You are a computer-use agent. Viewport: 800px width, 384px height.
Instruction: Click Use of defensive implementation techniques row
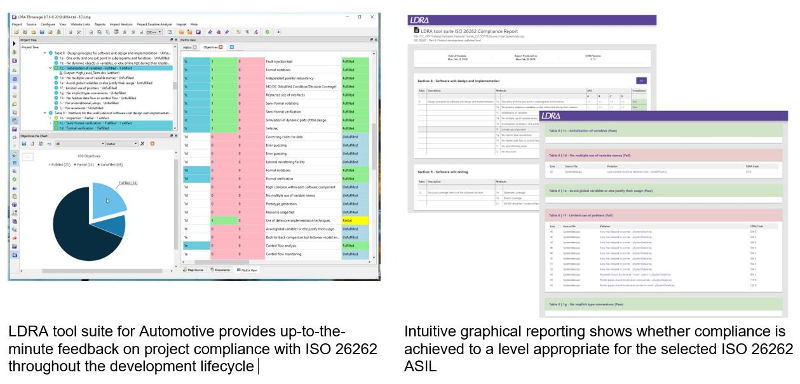click(276, 220)
